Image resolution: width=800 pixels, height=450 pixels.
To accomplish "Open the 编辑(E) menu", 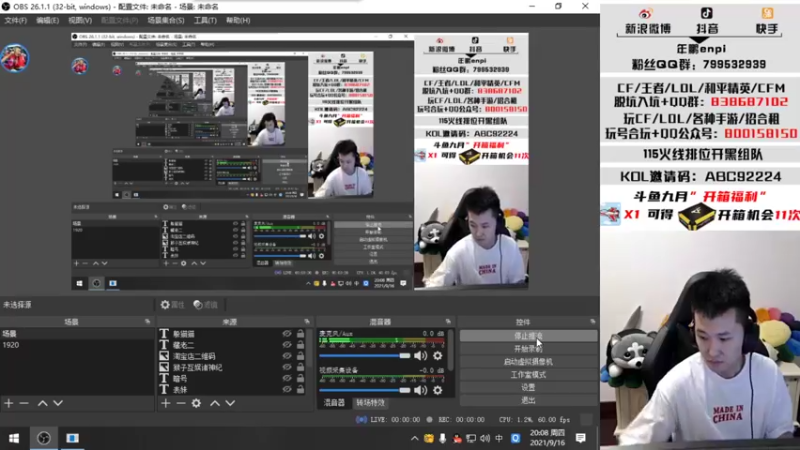I will tap(47, 20).
